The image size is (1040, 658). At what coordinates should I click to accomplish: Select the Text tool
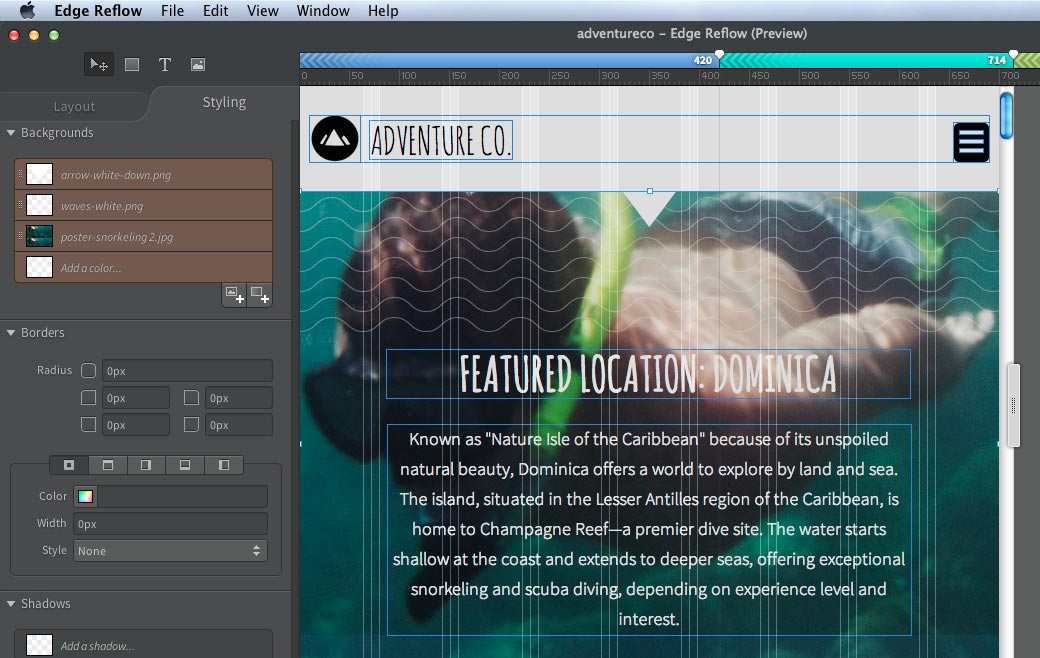click(164, 64)
